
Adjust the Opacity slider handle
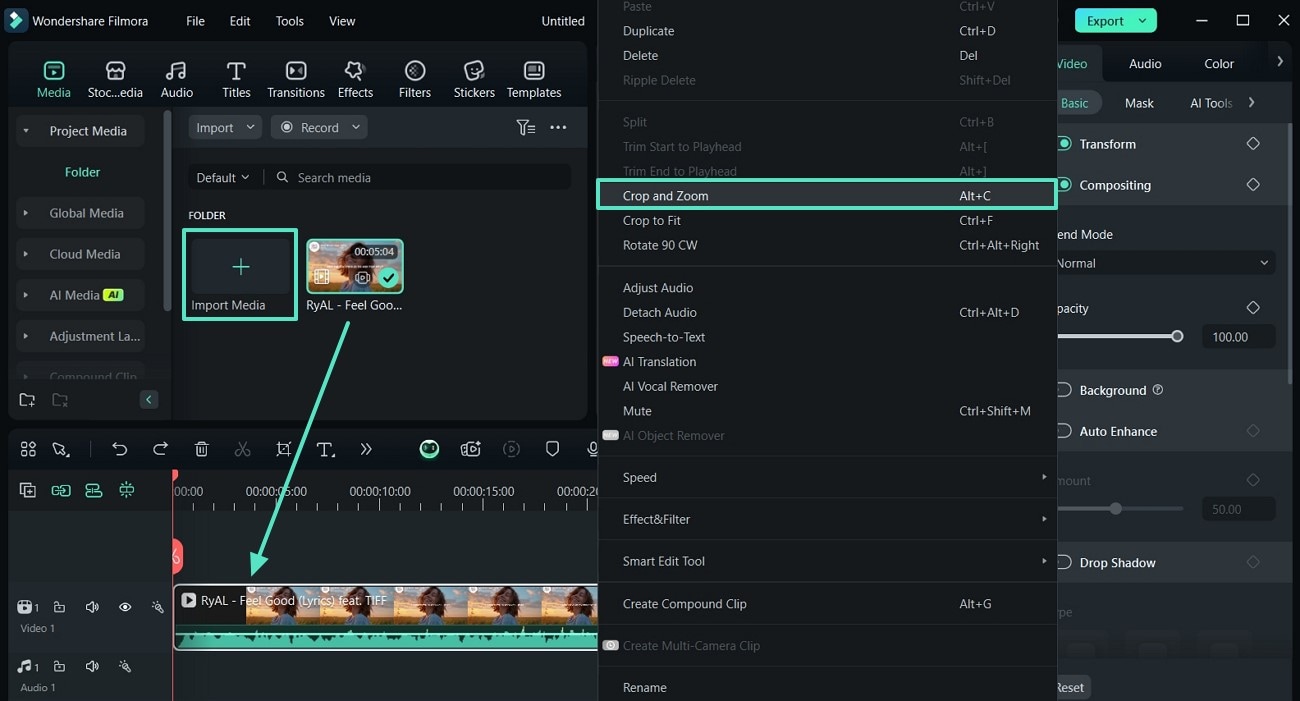pos(1177,337)
